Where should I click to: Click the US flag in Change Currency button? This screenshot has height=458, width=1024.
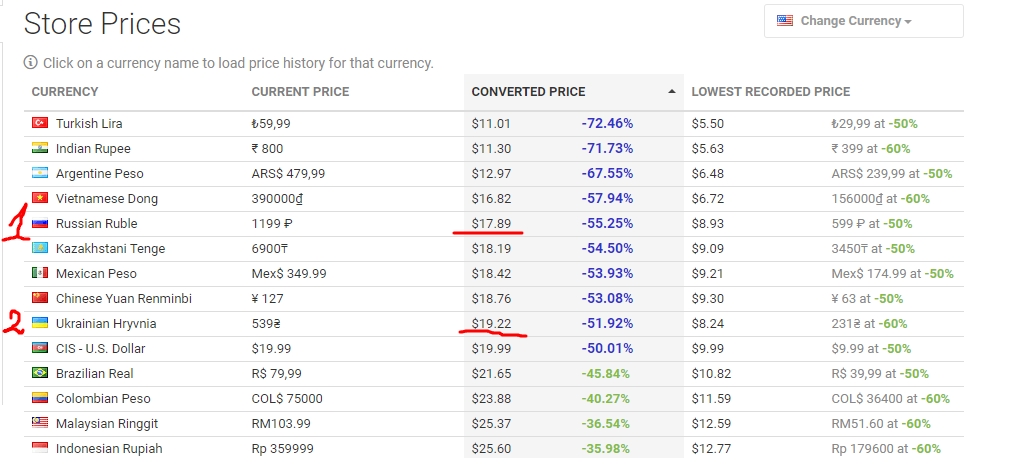pos(784,21)
